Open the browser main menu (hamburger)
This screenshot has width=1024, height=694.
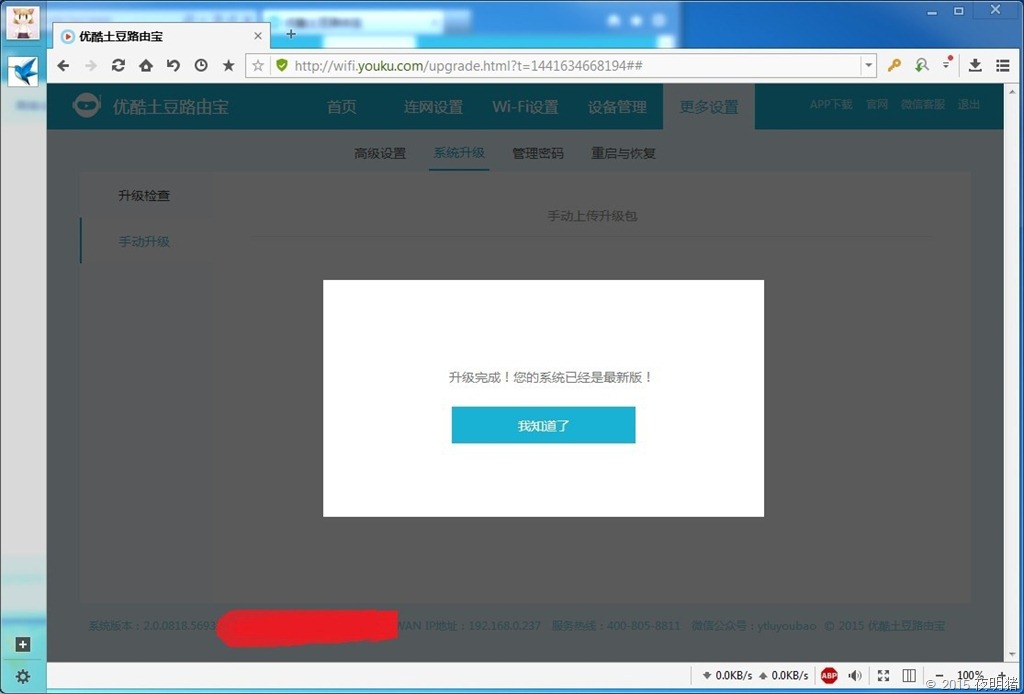pos(1002,65)
